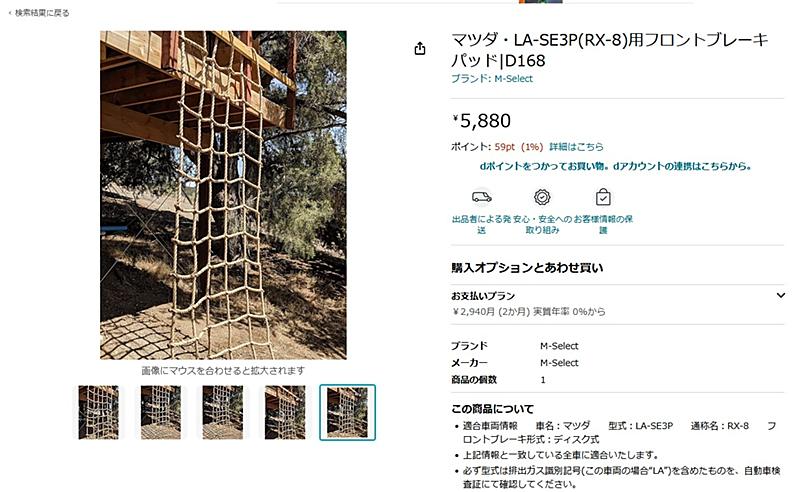
Task: Click the ¥5,880 price text
Action: pyautogui.click(x=482, y=121)
